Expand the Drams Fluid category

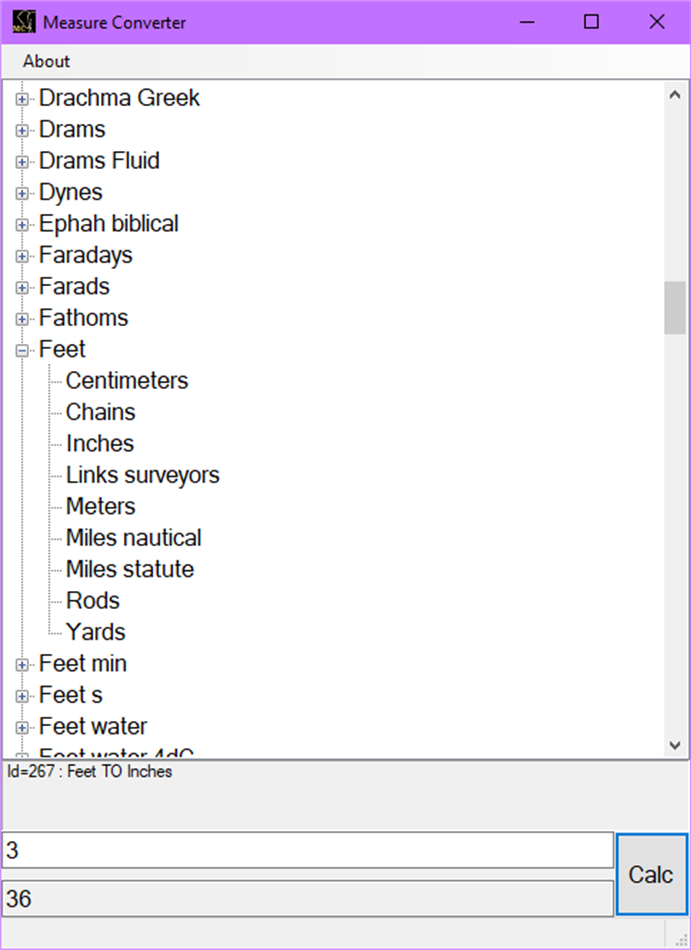click(x=22, y=161)
